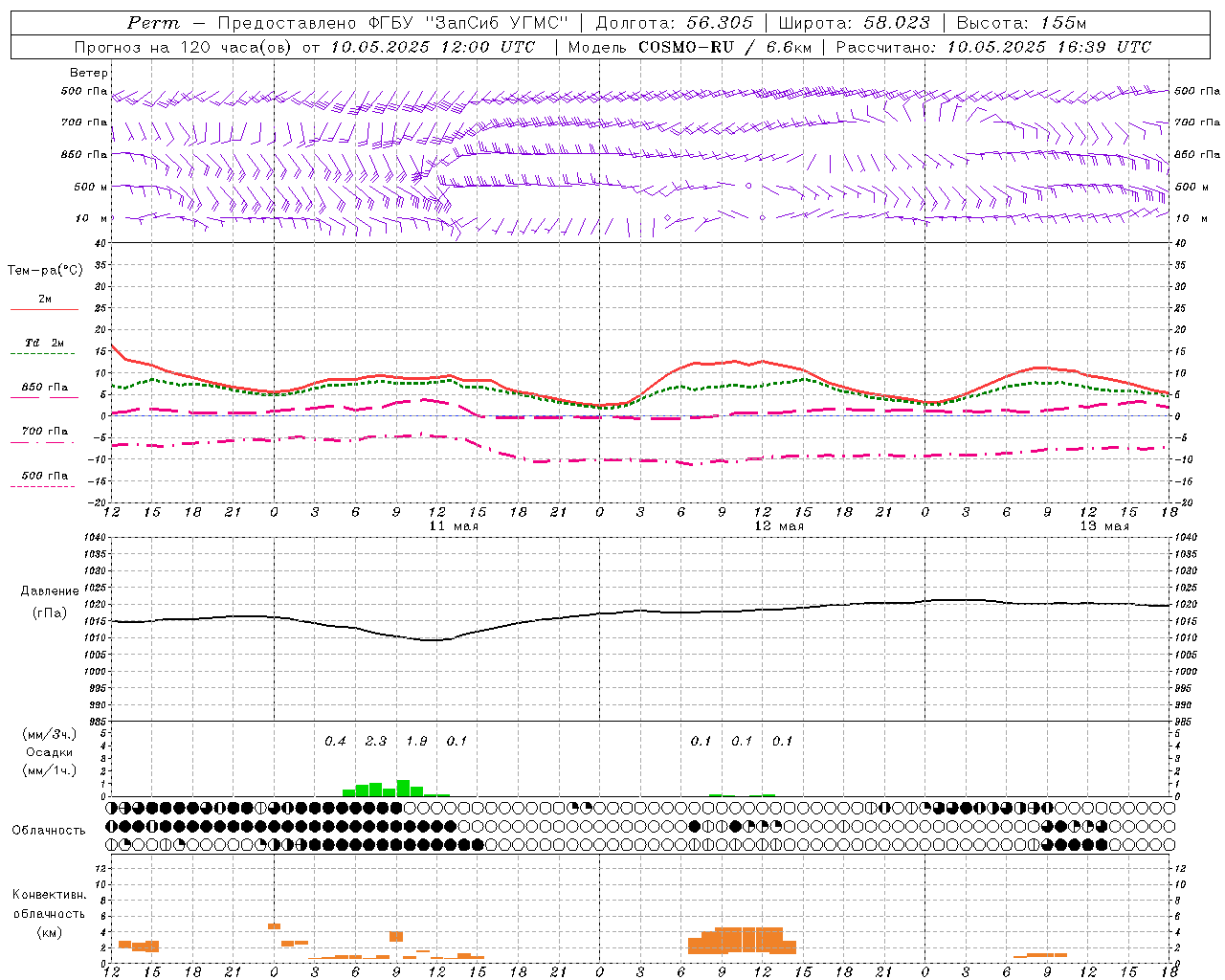Screen dimensions: 1225x980
Task: Click the "Ветер" panel label
Action: coord(89,73)
